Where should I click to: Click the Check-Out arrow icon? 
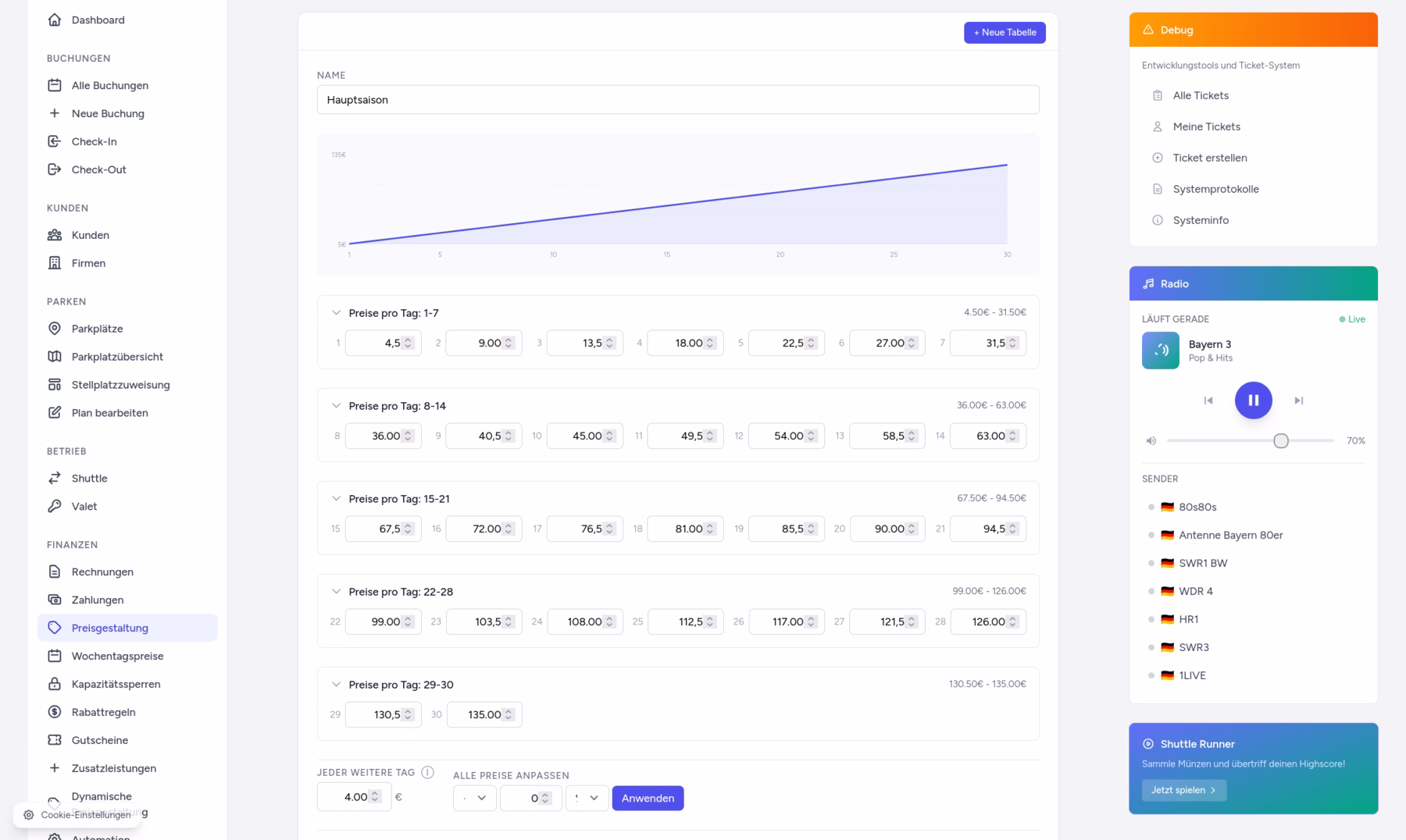click(x=55, y=170)
